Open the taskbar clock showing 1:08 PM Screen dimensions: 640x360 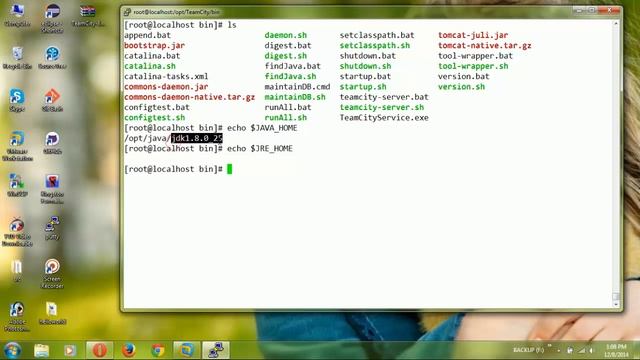[616, 351]
